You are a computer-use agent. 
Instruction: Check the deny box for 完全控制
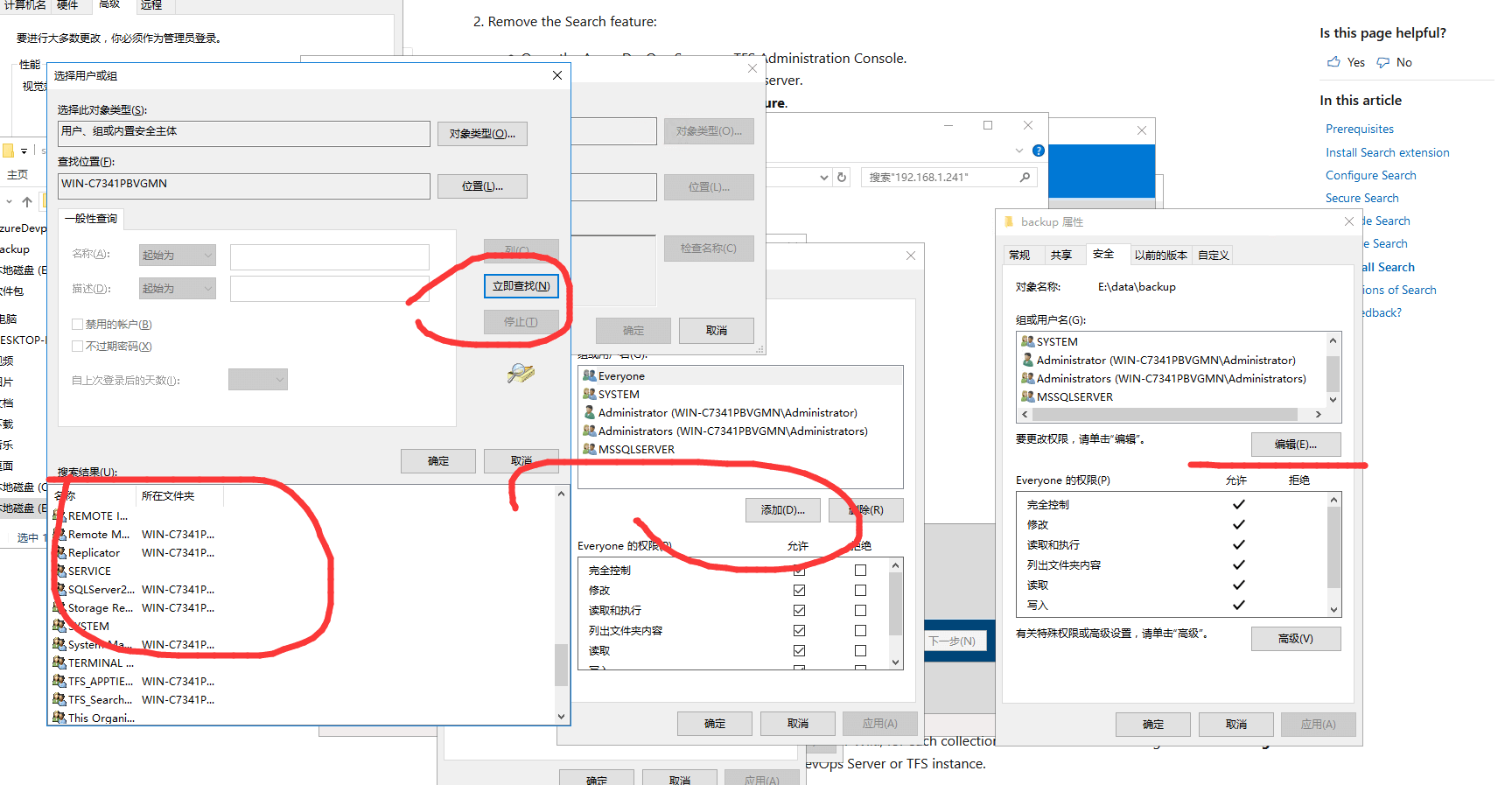point(860,571)
